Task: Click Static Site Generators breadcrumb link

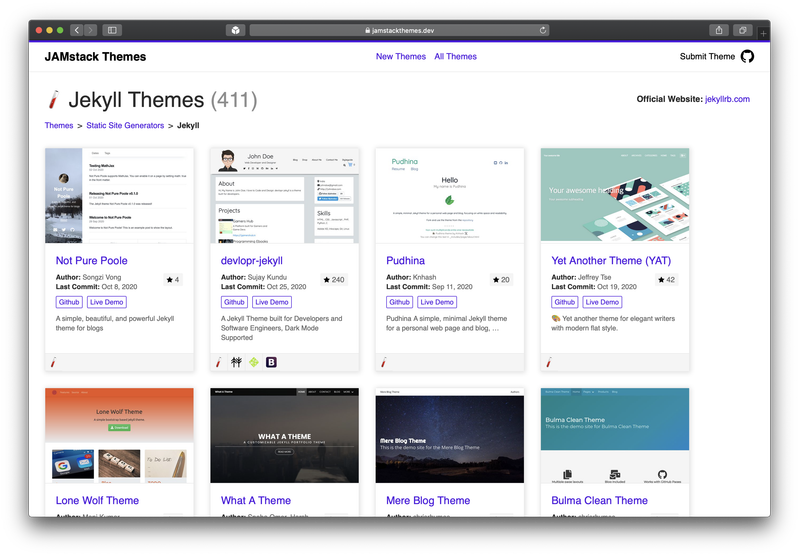Action: tap(125, 125)
